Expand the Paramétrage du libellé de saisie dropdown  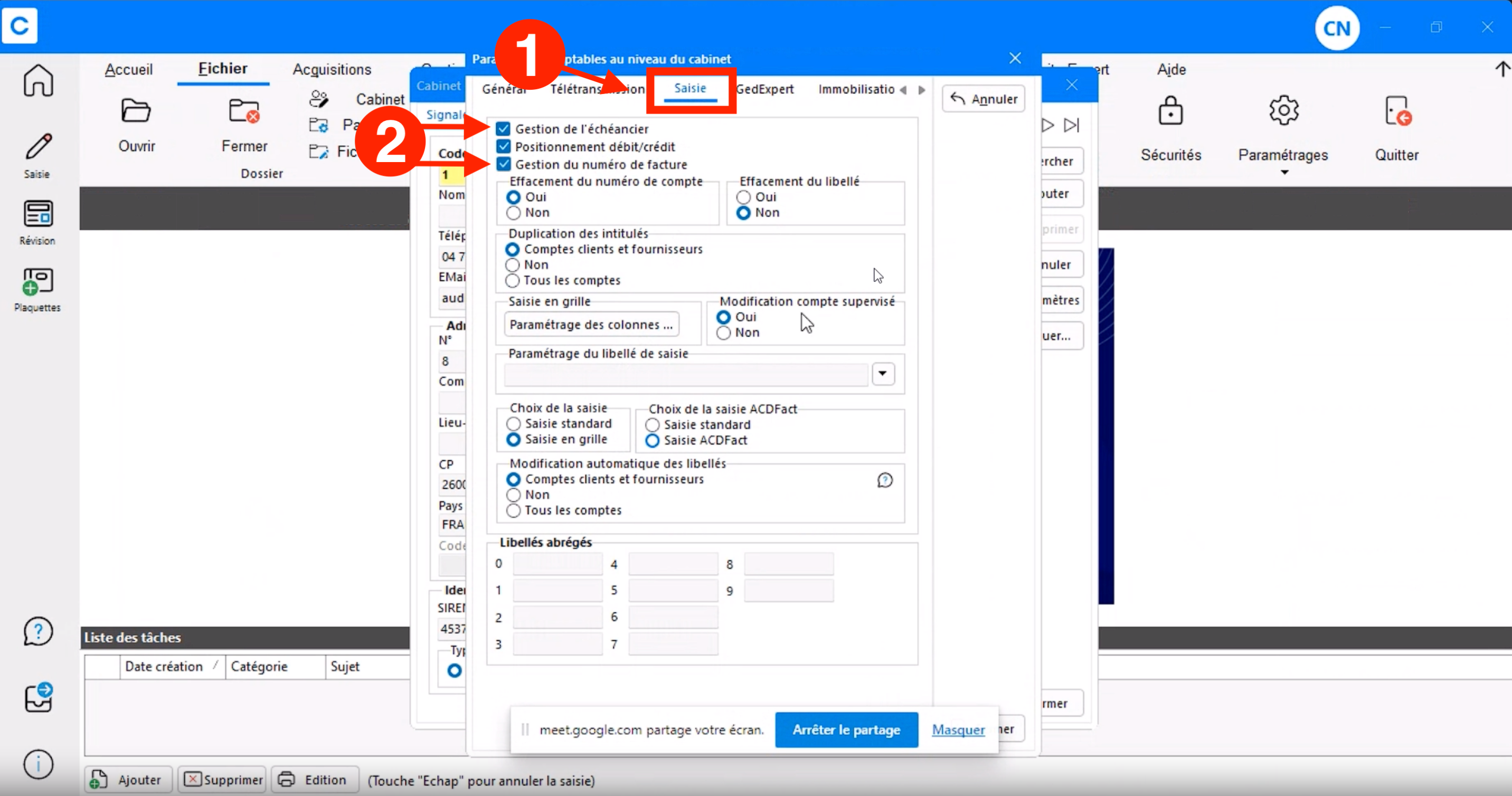[882, 373]
